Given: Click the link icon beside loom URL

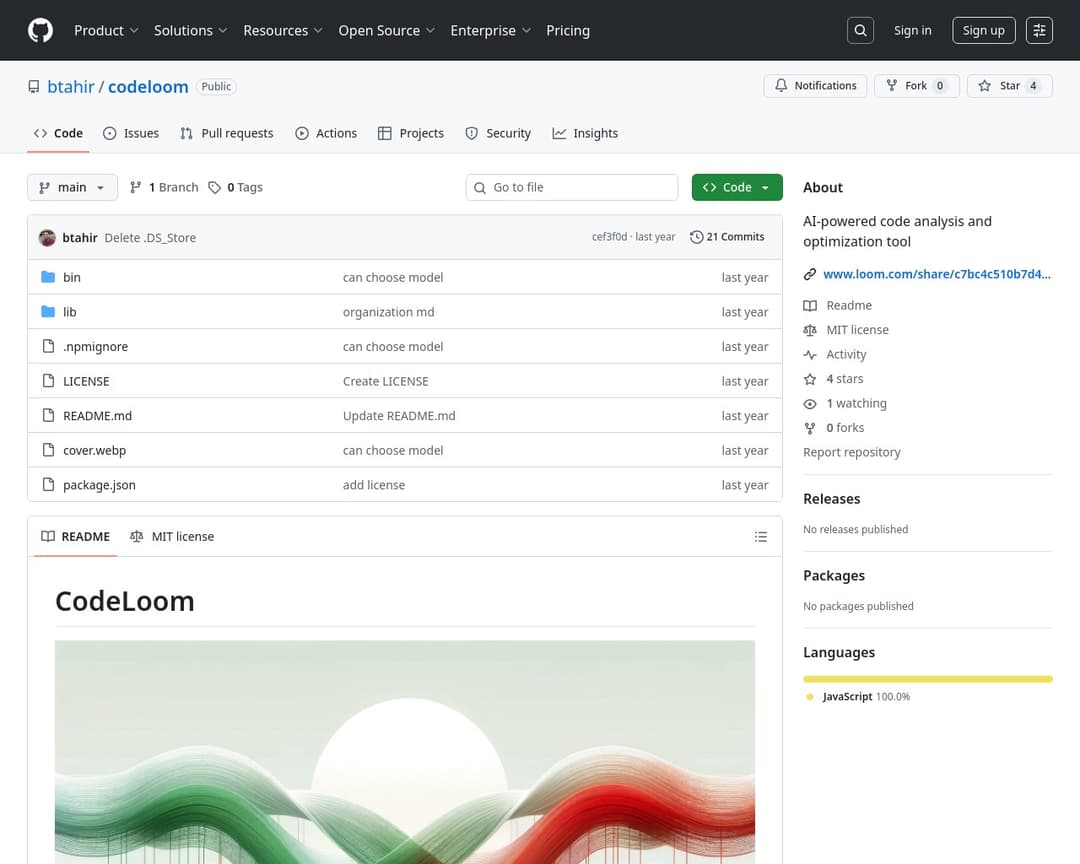Looking at the screenshot, I should (810, 274).
